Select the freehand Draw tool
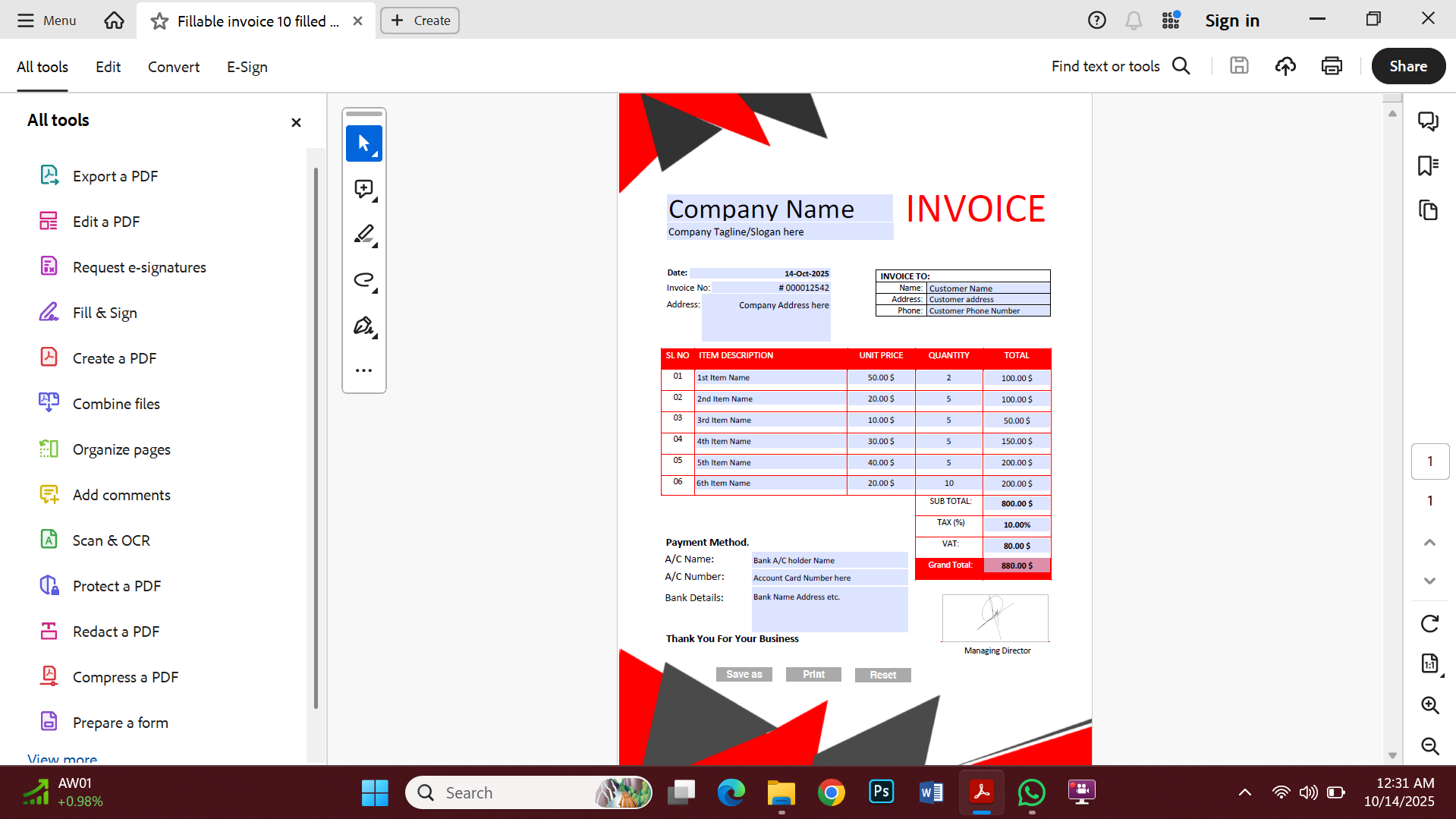 click(x=363, y=280)
